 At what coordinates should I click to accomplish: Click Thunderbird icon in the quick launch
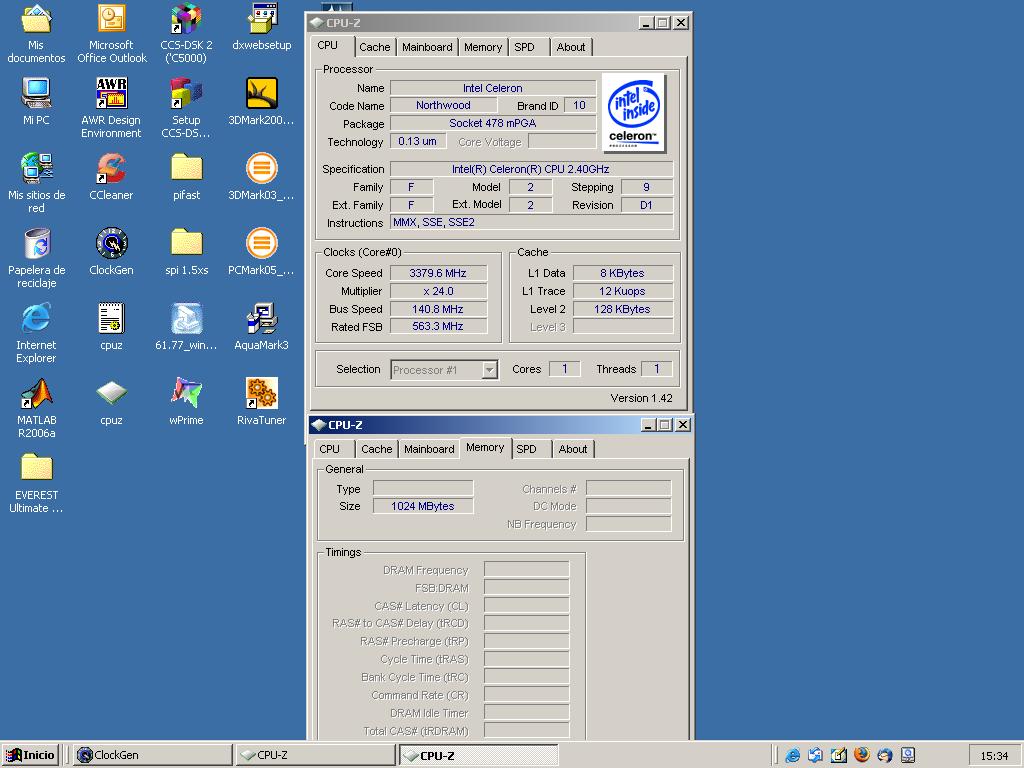pyautogui.click(x=884, y=755)
